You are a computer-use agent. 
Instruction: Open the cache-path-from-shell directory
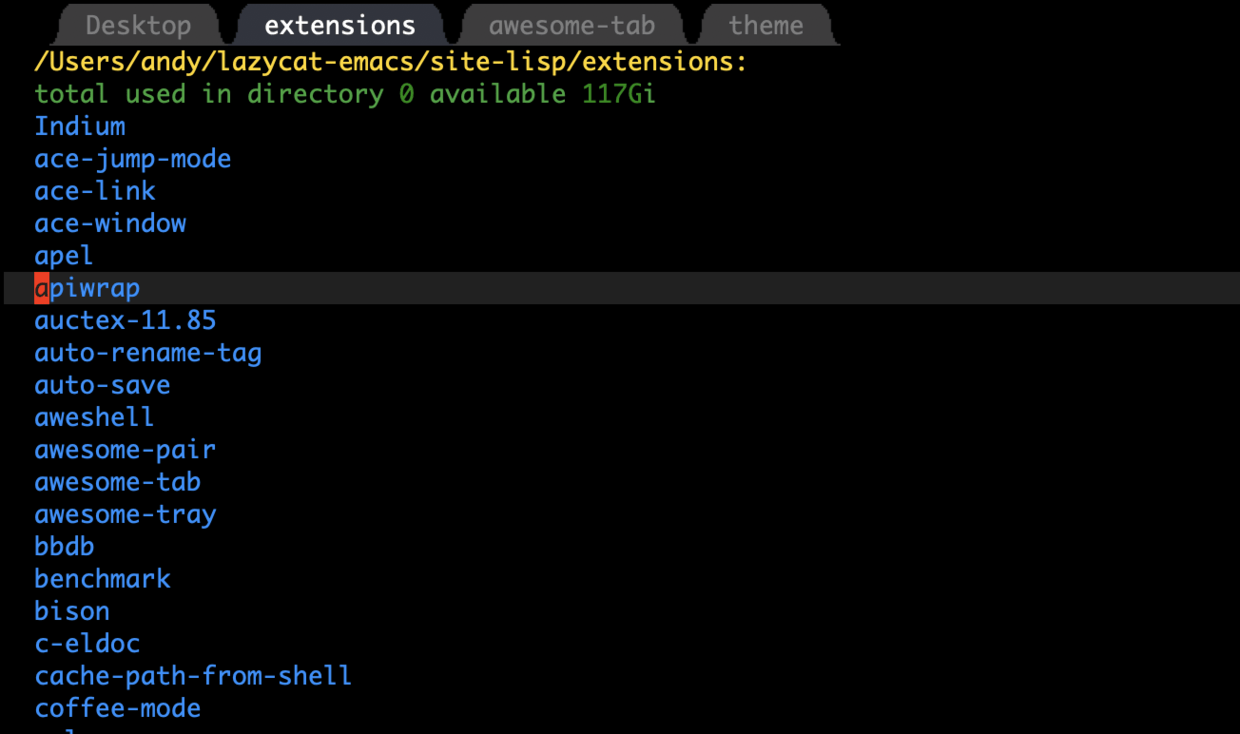(193, 676)
